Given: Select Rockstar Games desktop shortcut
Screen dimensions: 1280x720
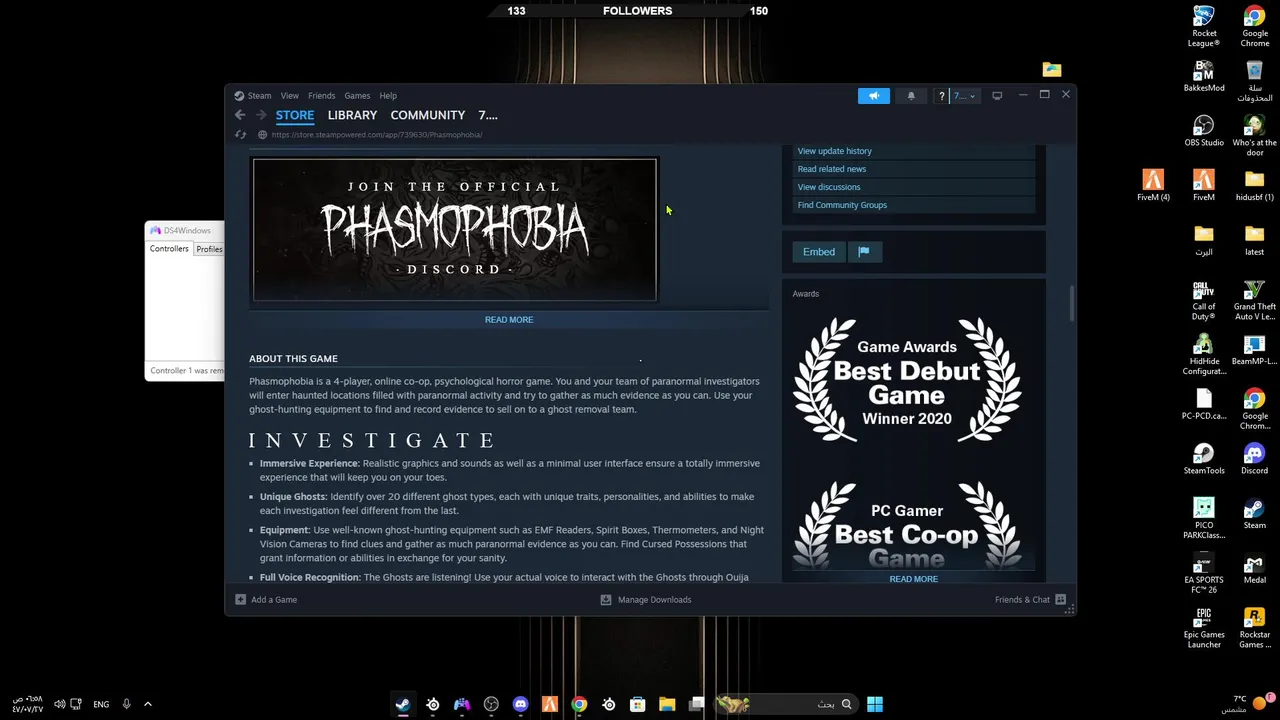Looking at the screenshot, I should (1255, 627).
